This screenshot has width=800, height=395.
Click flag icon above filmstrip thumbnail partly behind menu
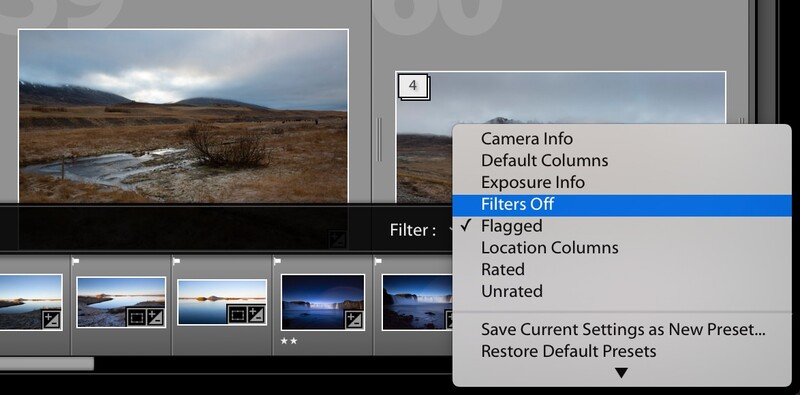[x=379, y=261]
